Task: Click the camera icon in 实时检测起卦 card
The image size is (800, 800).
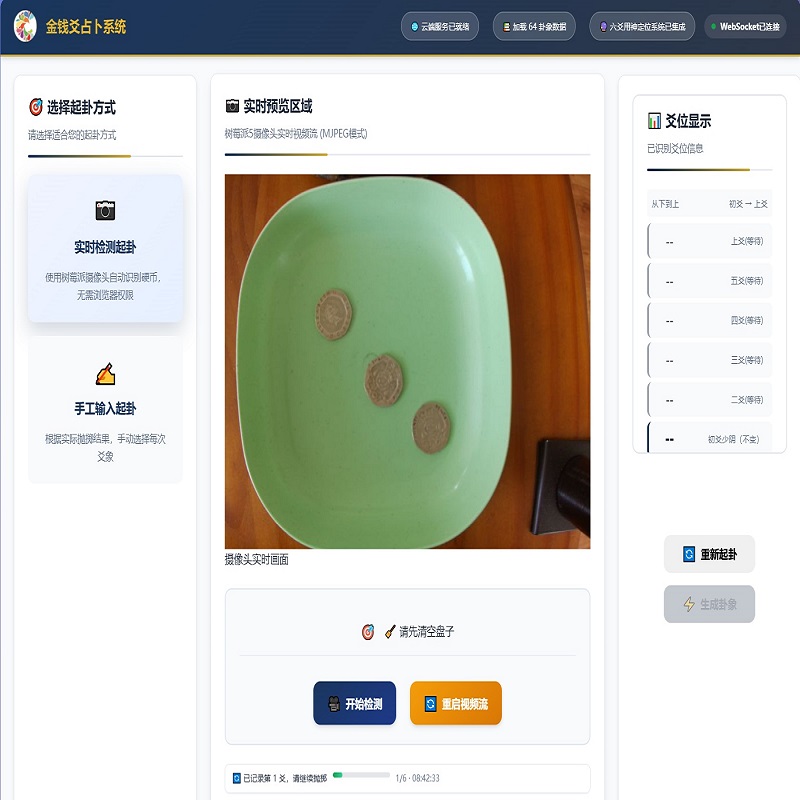Action: [105, 210]
